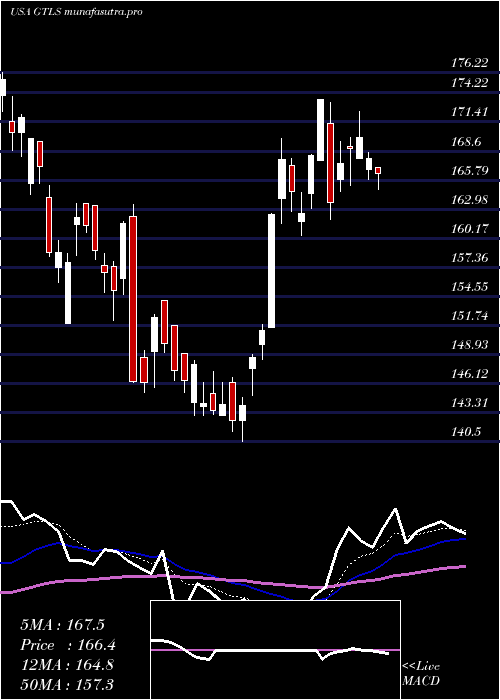Click the <<Live MACD label
The height and width of the screenshot is (700, 500).
pos(421,674)
